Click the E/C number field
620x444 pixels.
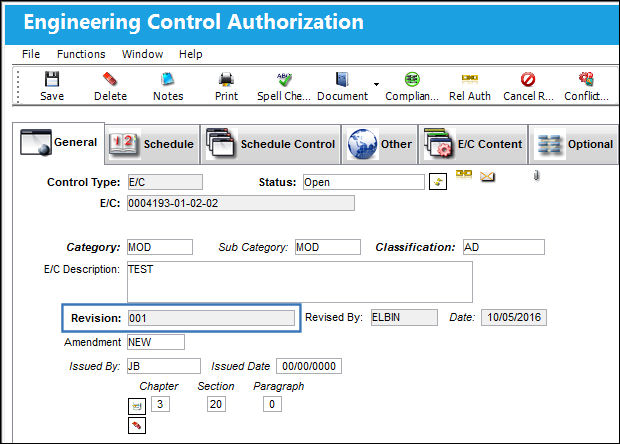click(x=241, y=203)
